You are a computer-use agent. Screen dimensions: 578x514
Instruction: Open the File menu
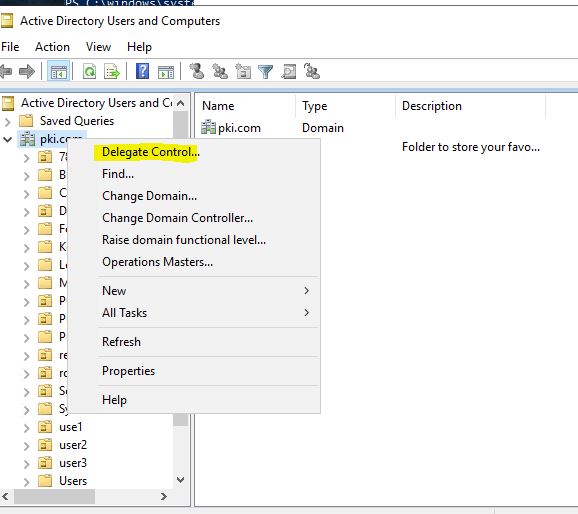[10, 47]
